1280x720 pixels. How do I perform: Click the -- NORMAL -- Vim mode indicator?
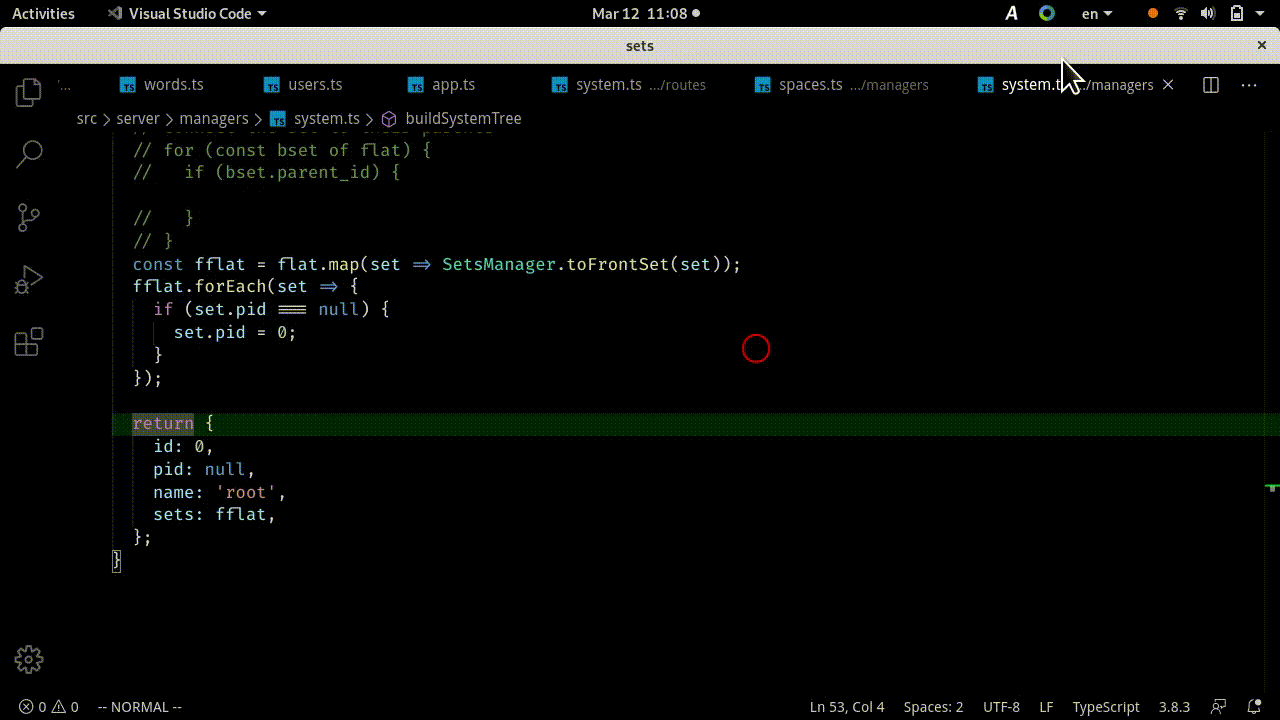pos(140,707)
